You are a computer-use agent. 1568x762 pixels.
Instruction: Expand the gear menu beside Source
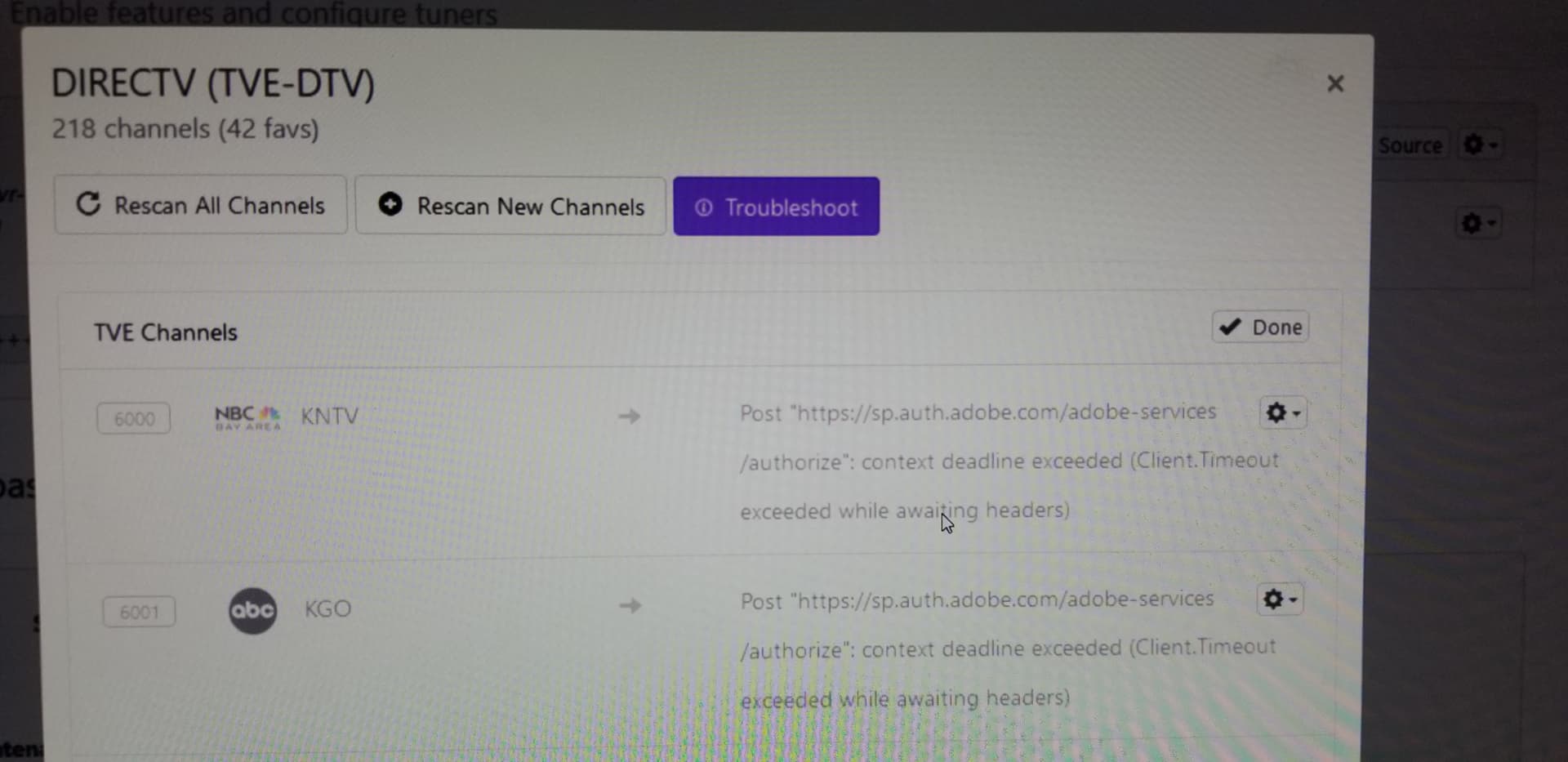pyautogui.click(x=1480, y=145)
